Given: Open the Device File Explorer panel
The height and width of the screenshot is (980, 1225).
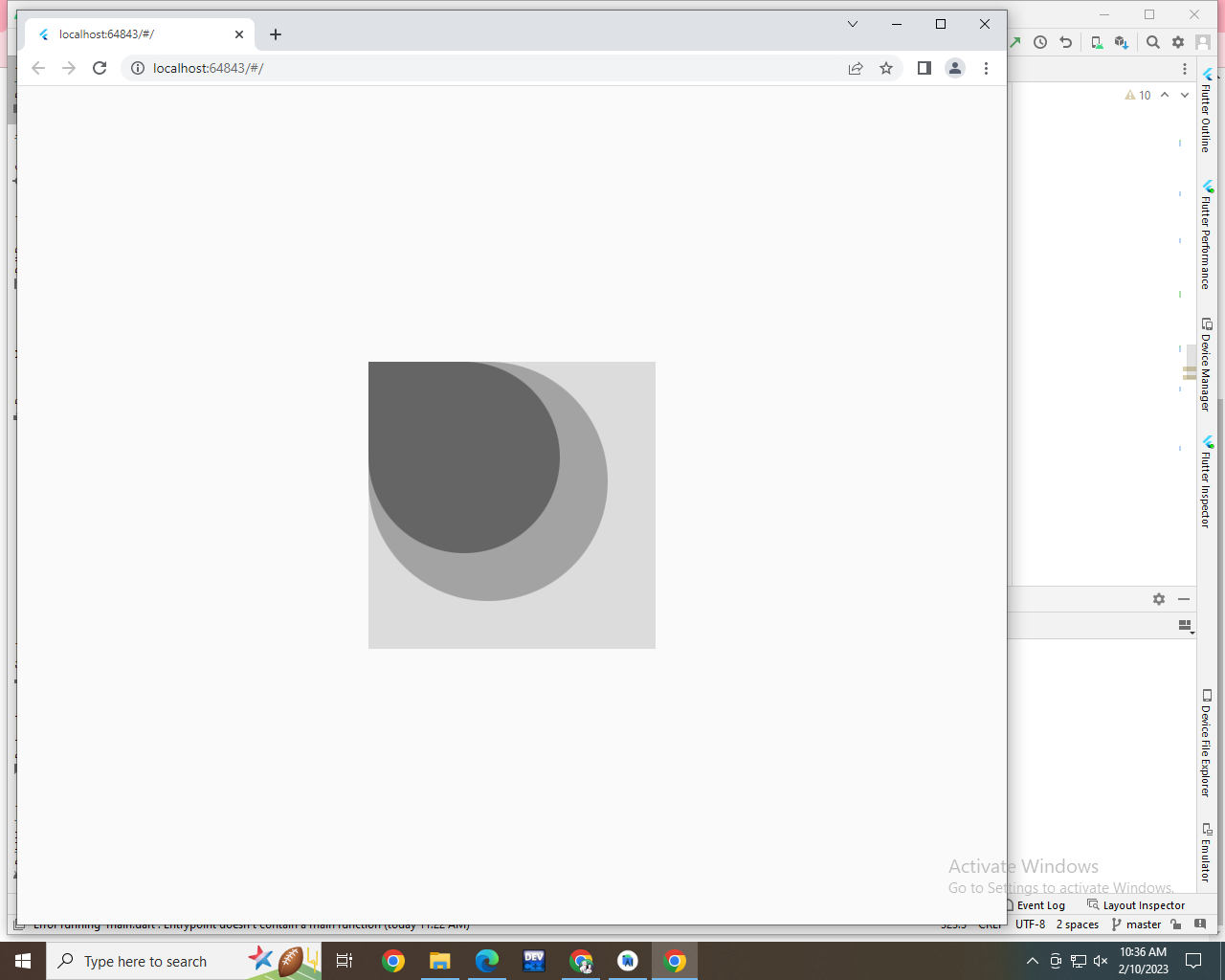Looking at the screenshot, I should (1208, 747).
